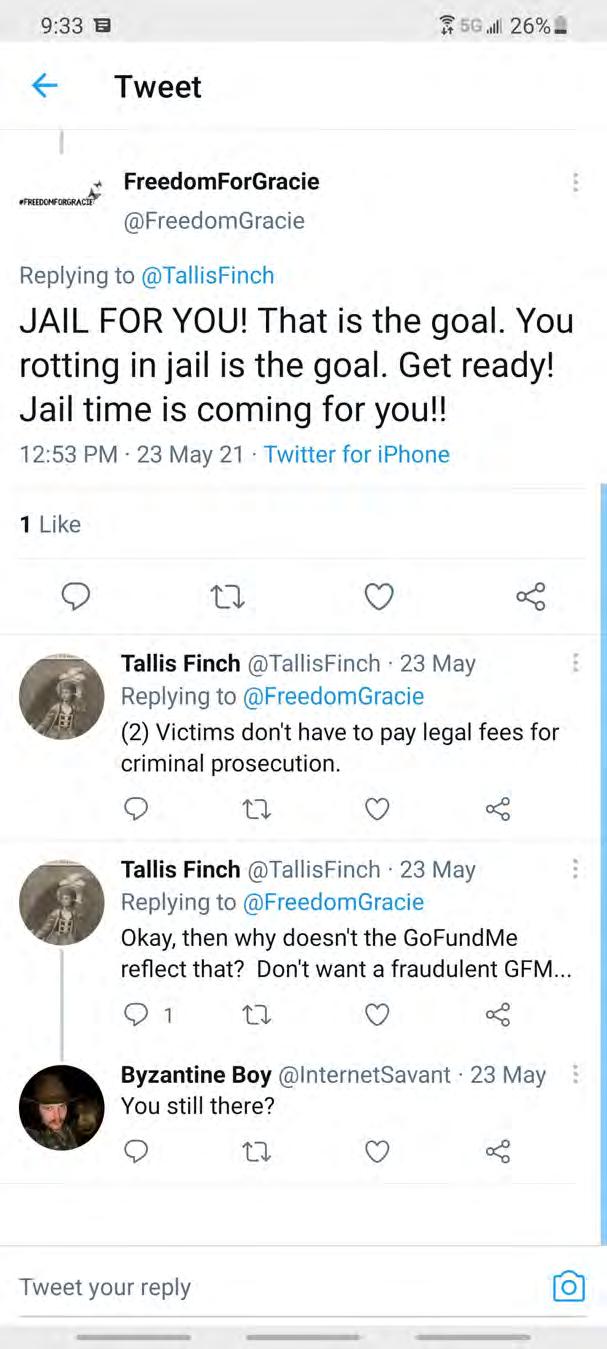607x1349 pixels.
Task: Like Byzantine Boy's 'You still there?' reply
Action: 377,1152
